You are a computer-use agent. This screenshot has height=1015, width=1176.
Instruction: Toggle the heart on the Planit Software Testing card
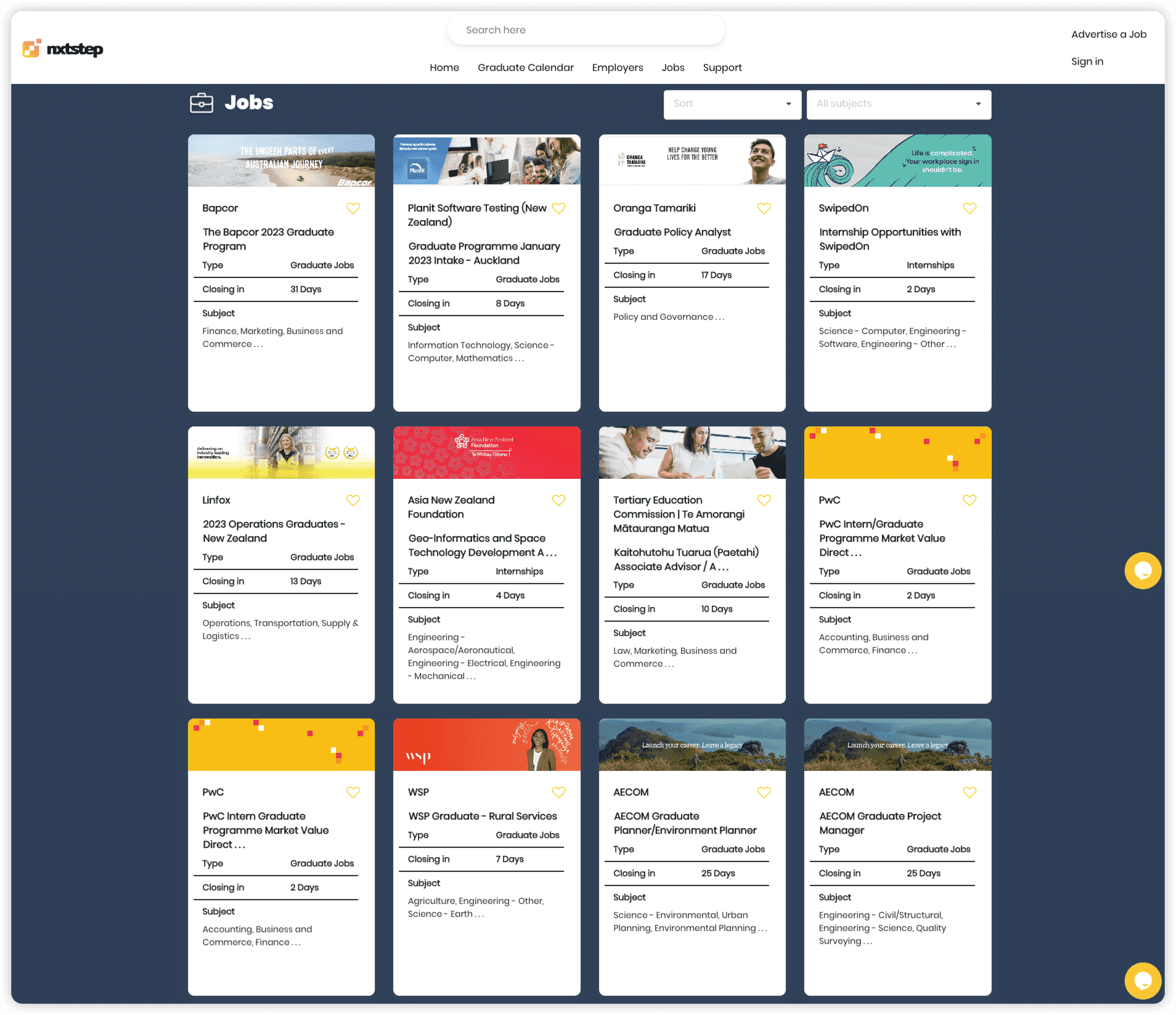pyautogui.click(x=558, y=208)
